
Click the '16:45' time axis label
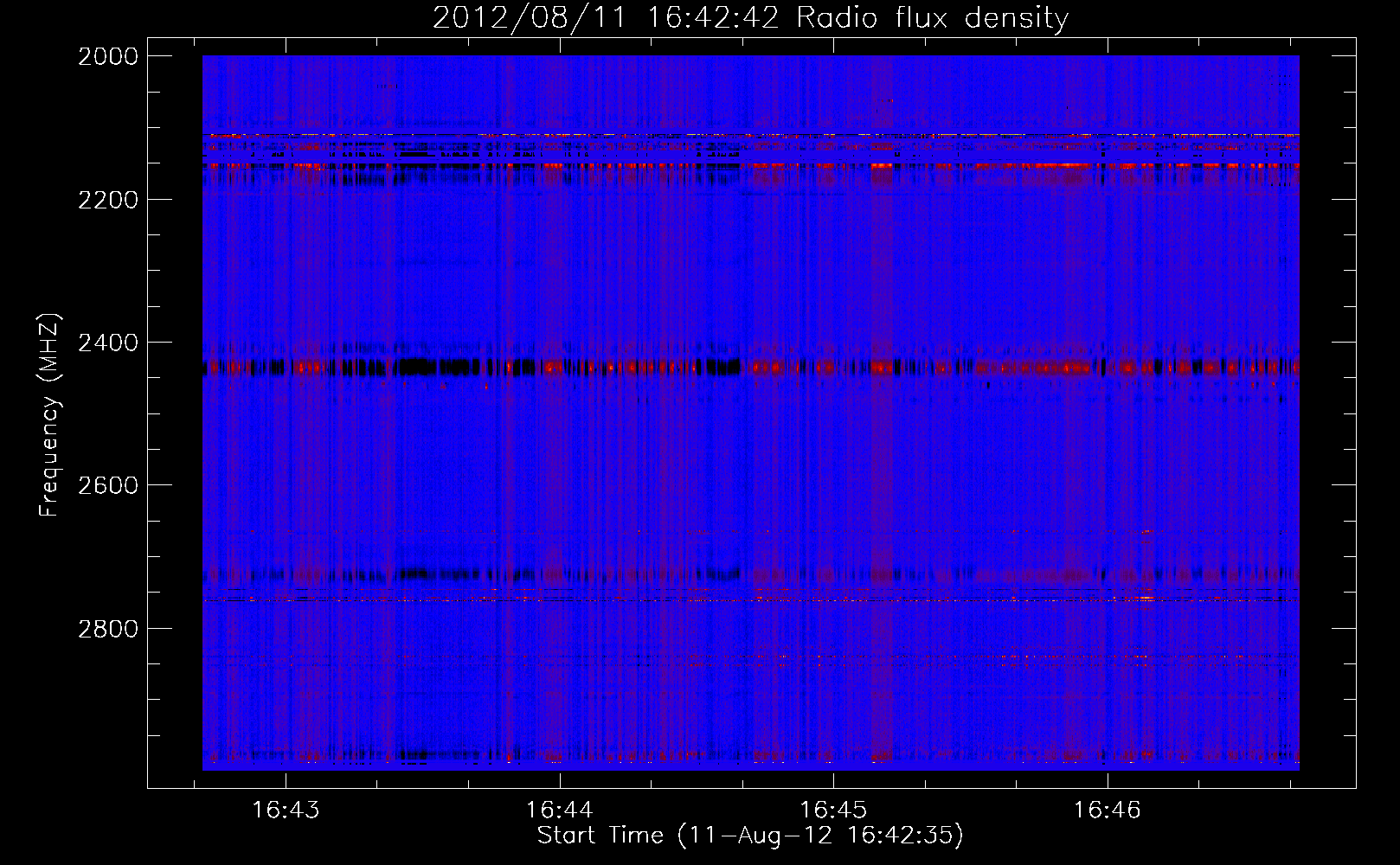[x=833, y=810]
